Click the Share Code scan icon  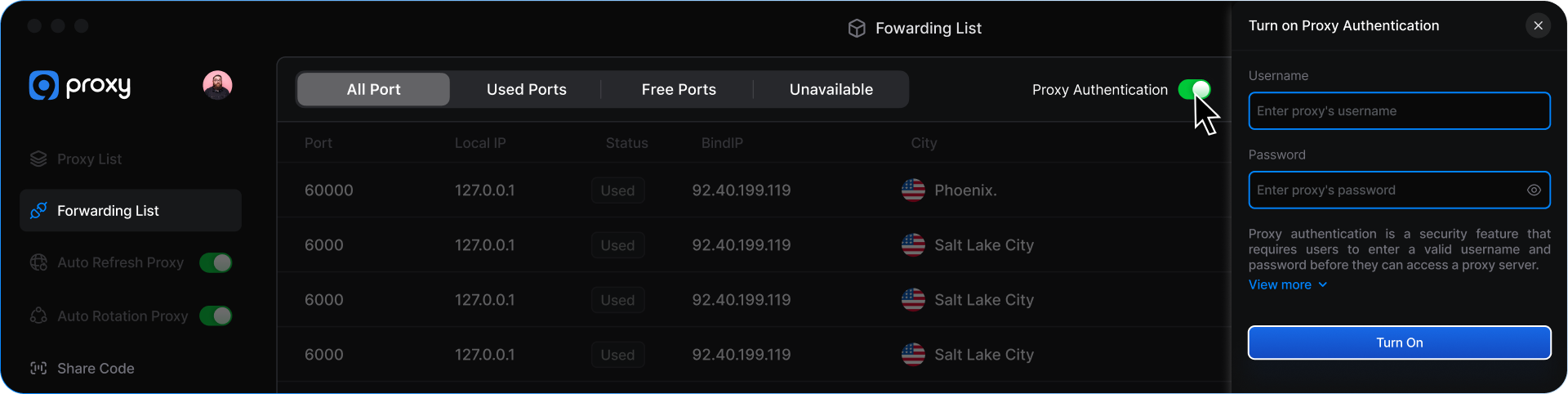[x=38, y=368]
